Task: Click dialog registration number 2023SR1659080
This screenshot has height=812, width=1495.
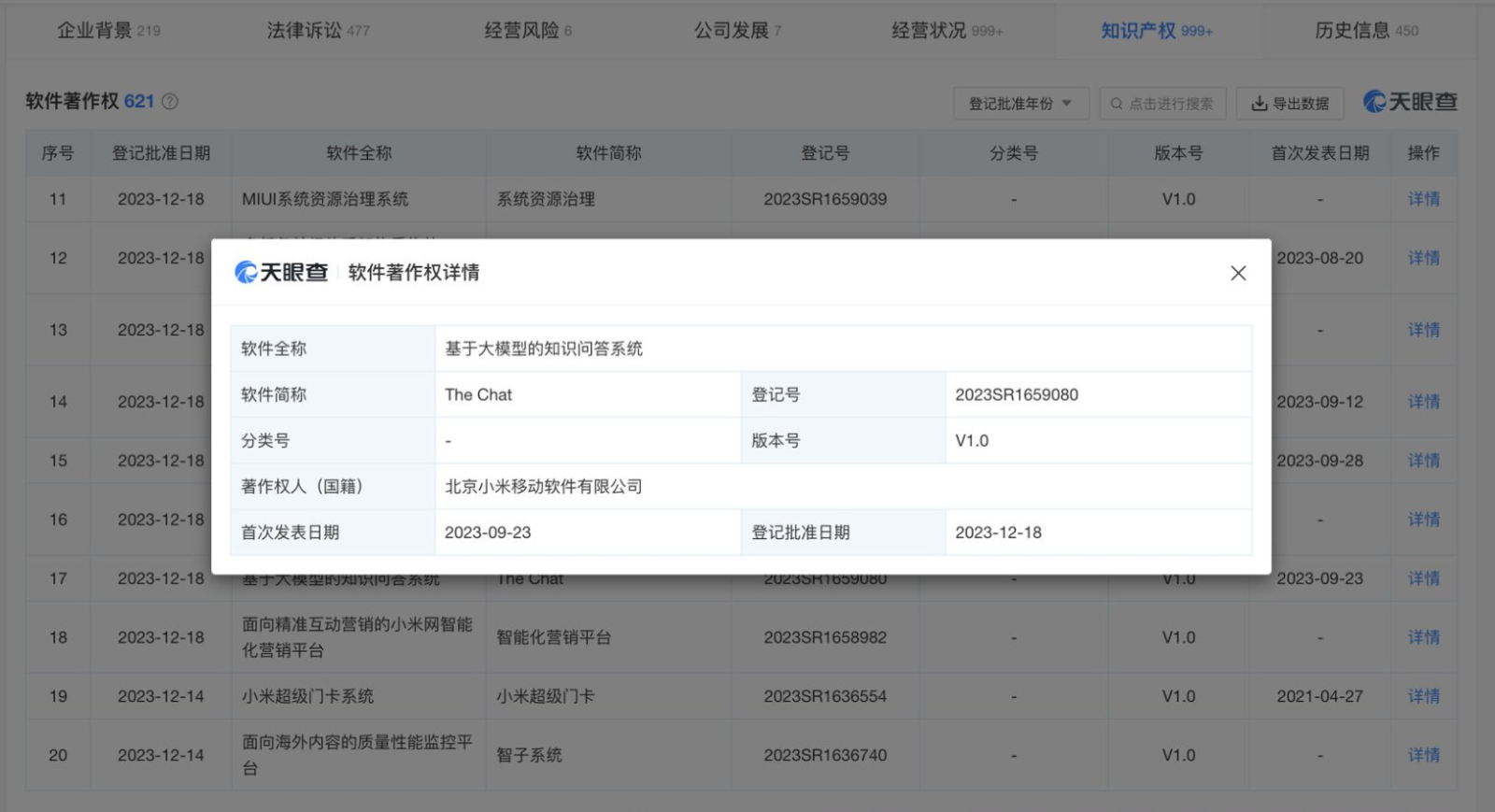Action: [x=1017, y=394]
